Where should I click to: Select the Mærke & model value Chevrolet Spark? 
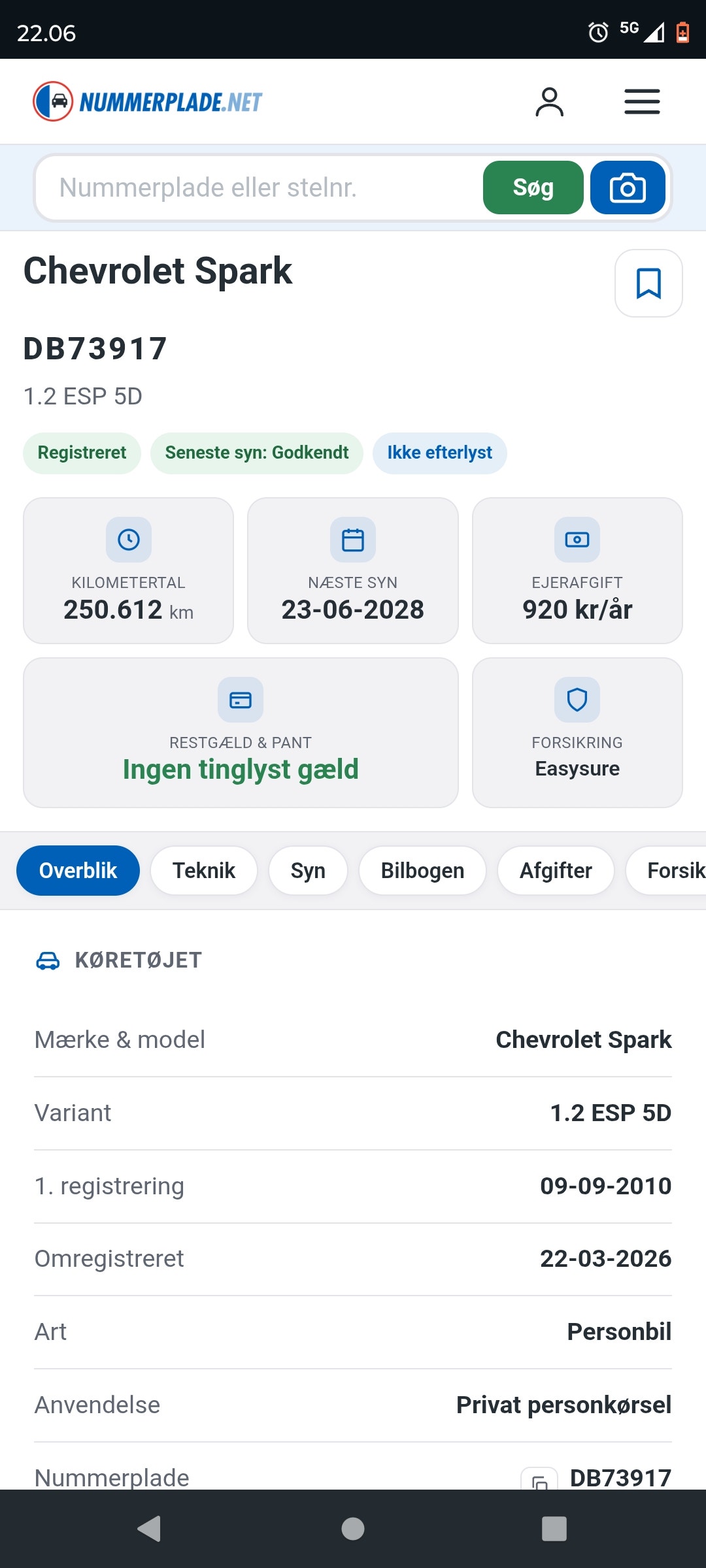coord(584,1039)
